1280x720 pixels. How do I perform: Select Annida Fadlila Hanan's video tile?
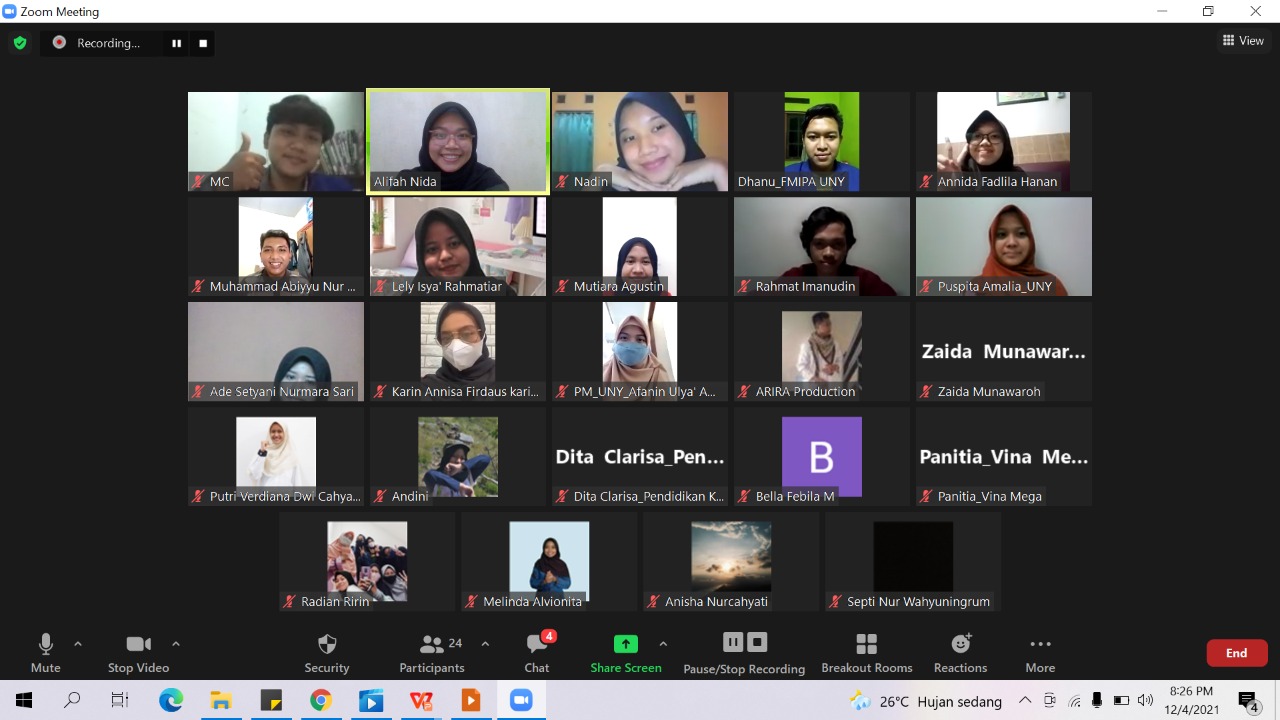(1004, 141)
